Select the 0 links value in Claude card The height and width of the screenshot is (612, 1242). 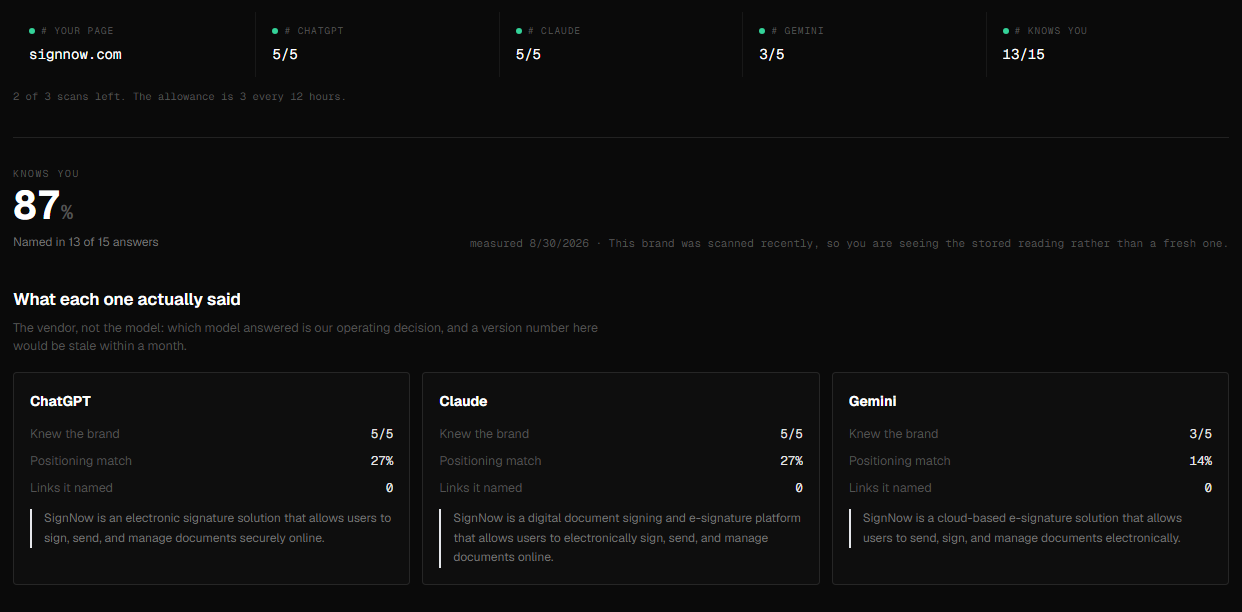click(x=799, y=488)
